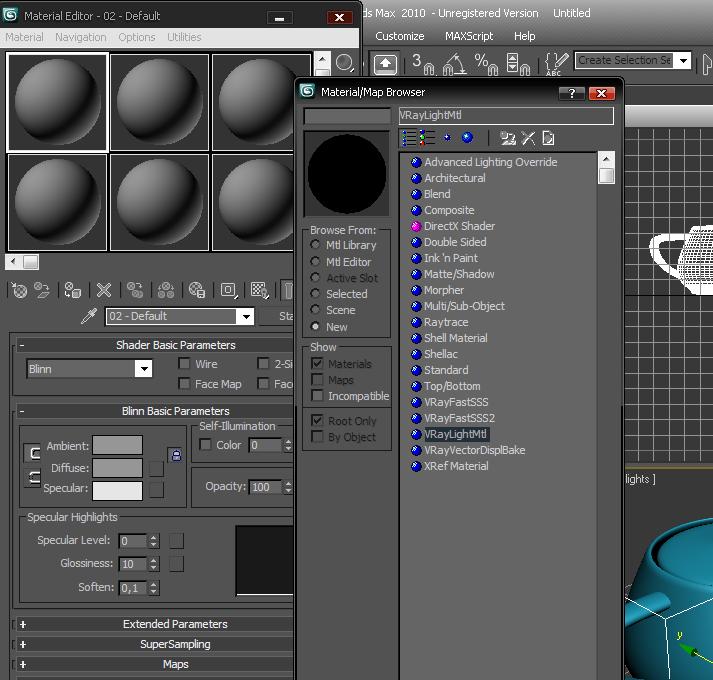Click browser help question mark button
713x680 pixels.
pyautogui.click(x=572, y=93)
